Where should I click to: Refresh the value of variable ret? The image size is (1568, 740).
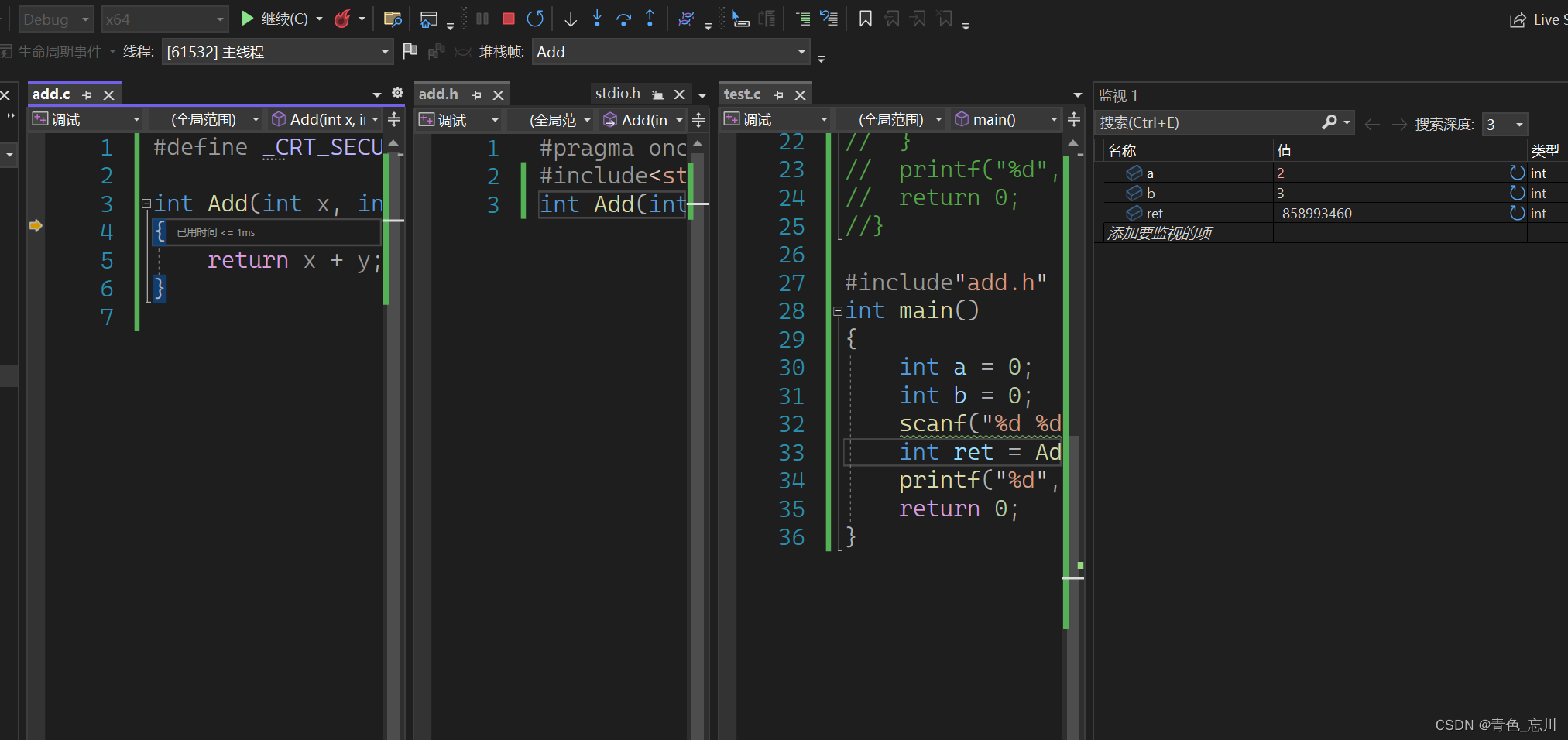[1517, 213]
